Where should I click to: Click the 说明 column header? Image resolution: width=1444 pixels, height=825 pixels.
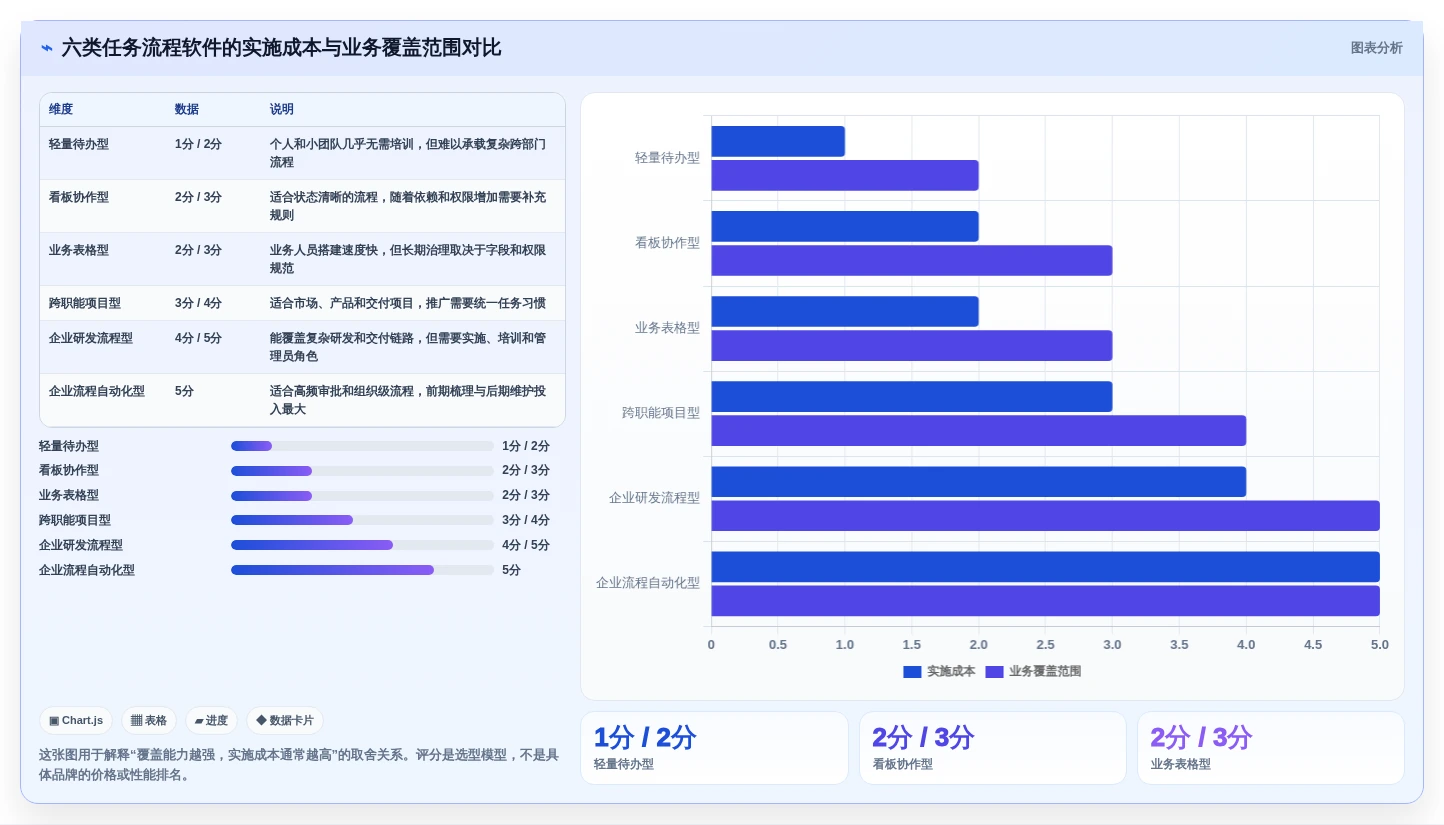(282, 109)
